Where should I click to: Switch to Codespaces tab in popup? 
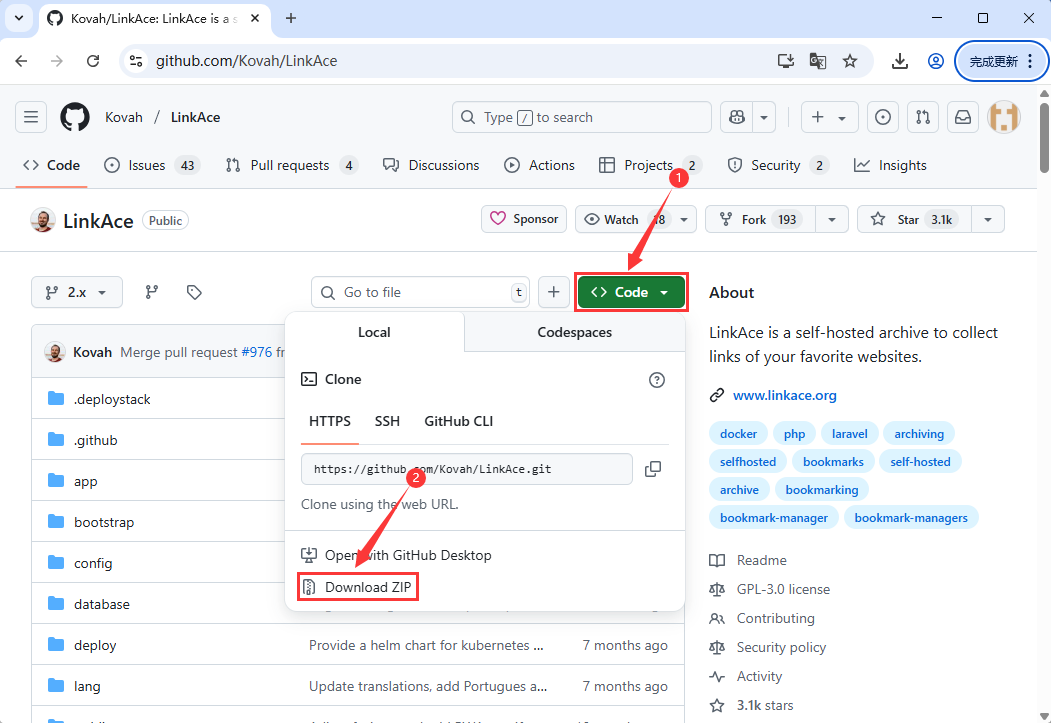pyautogui.click(x=574, y=332)
